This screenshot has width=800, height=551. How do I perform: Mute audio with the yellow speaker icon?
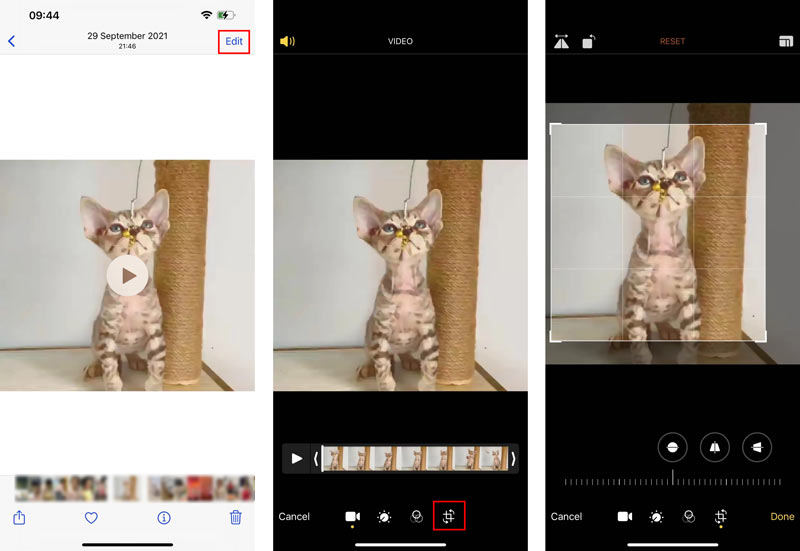(287, 41)
